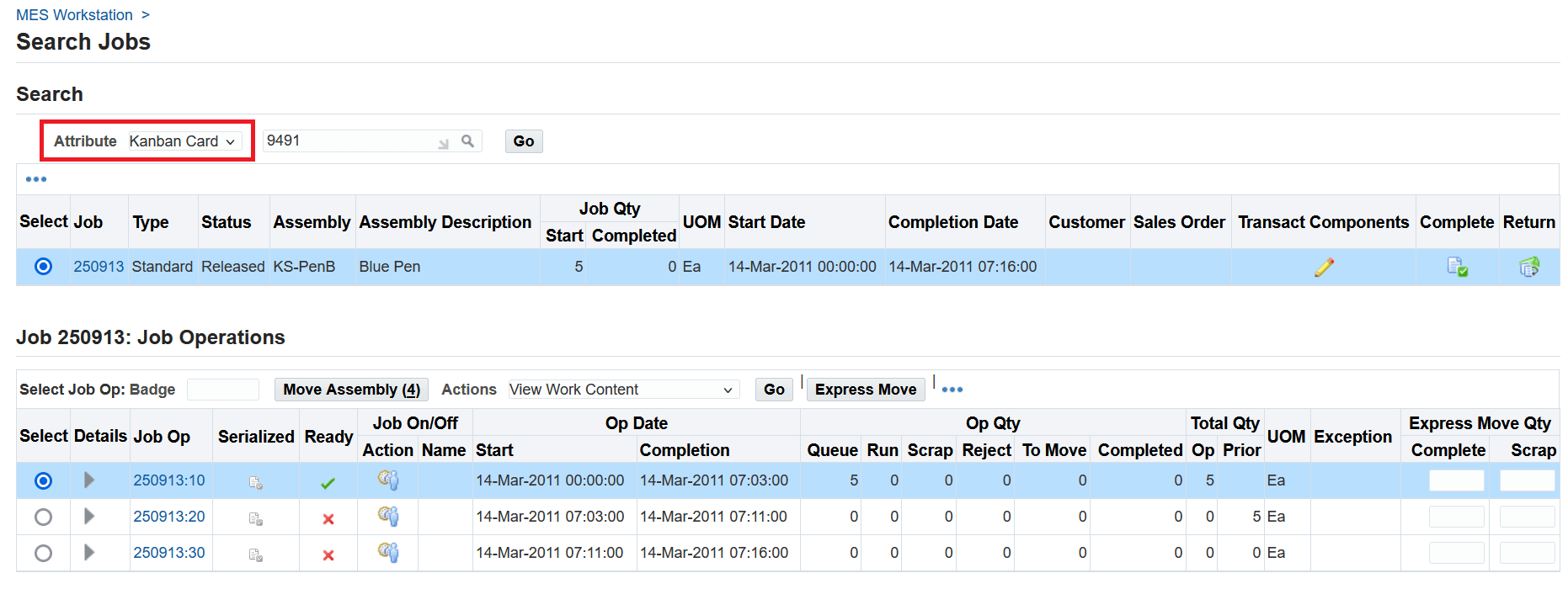Click Serialized icon for operation 250913:30
1568x589 pixels.
(x=256, y=555)
